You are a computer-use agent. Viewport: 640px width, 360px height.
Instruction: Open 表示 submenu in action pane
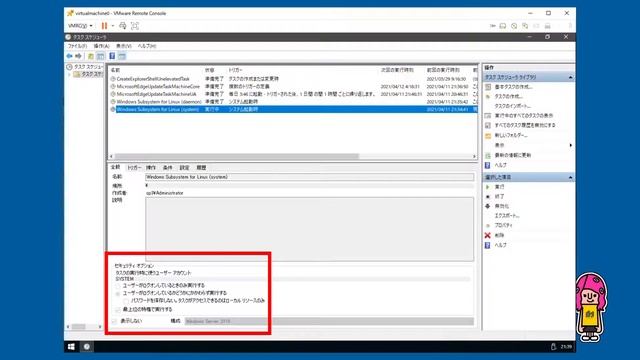[499, 145]
